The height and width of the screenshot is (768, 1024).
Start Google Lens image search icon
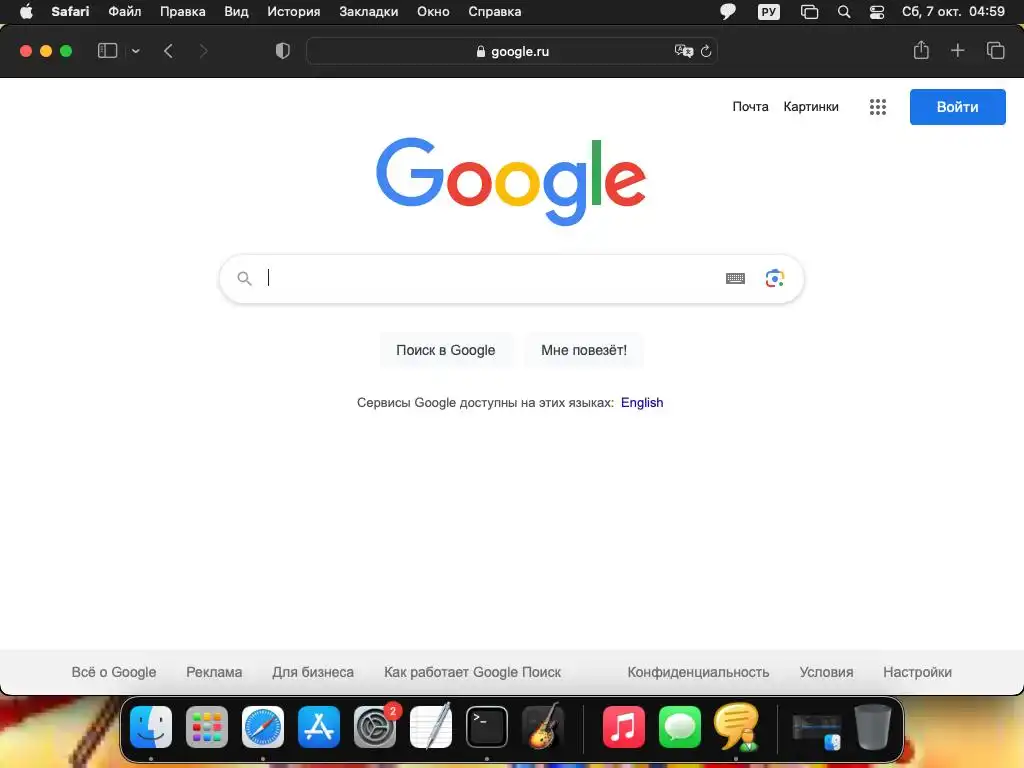tap(775, 278)
